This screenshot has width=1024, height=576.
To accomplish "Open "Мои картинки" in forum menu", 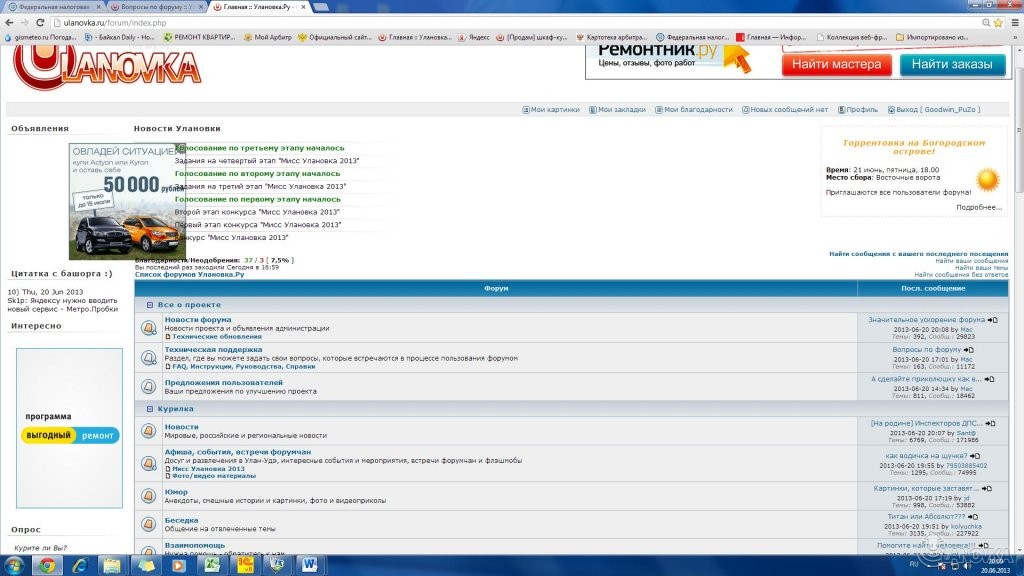I will point(550,110).
